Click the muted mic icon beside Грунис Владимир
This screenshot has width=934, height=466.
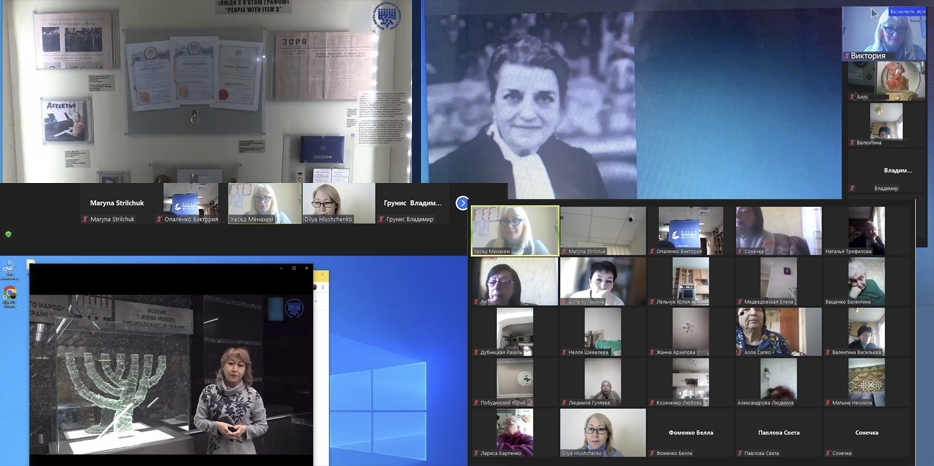coord(380,219)
